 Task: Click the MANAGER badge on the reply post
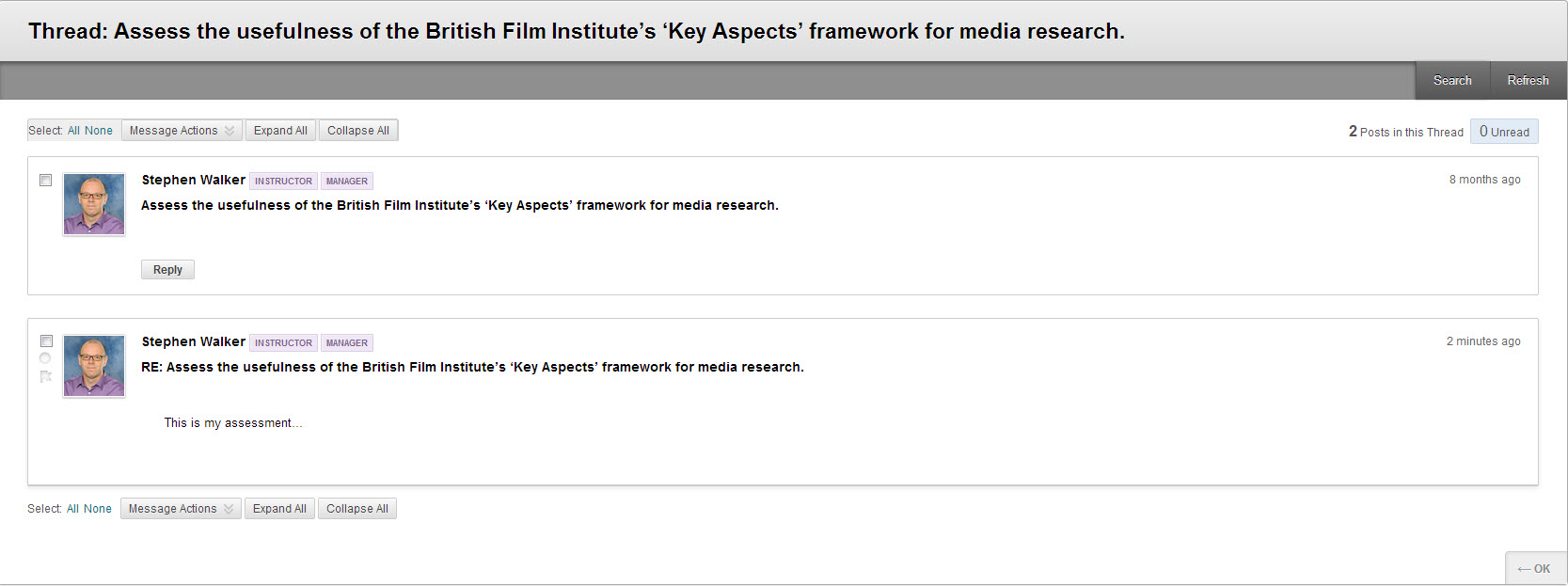(x=347, y=342)
